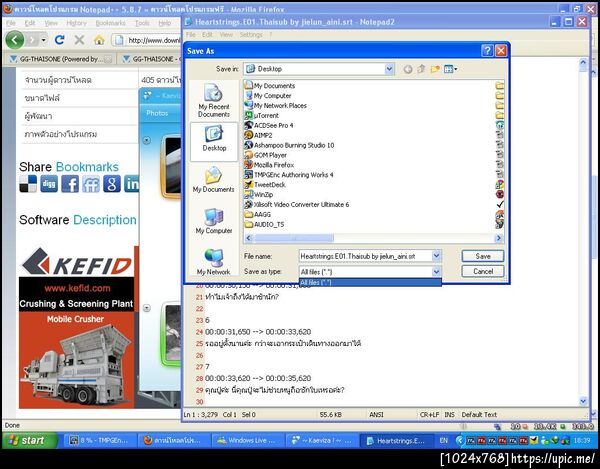Image resolution: width=600 pixels, height=469 pixels.
Task: Share page via Digg icon
Action: (x=49, y=184)
